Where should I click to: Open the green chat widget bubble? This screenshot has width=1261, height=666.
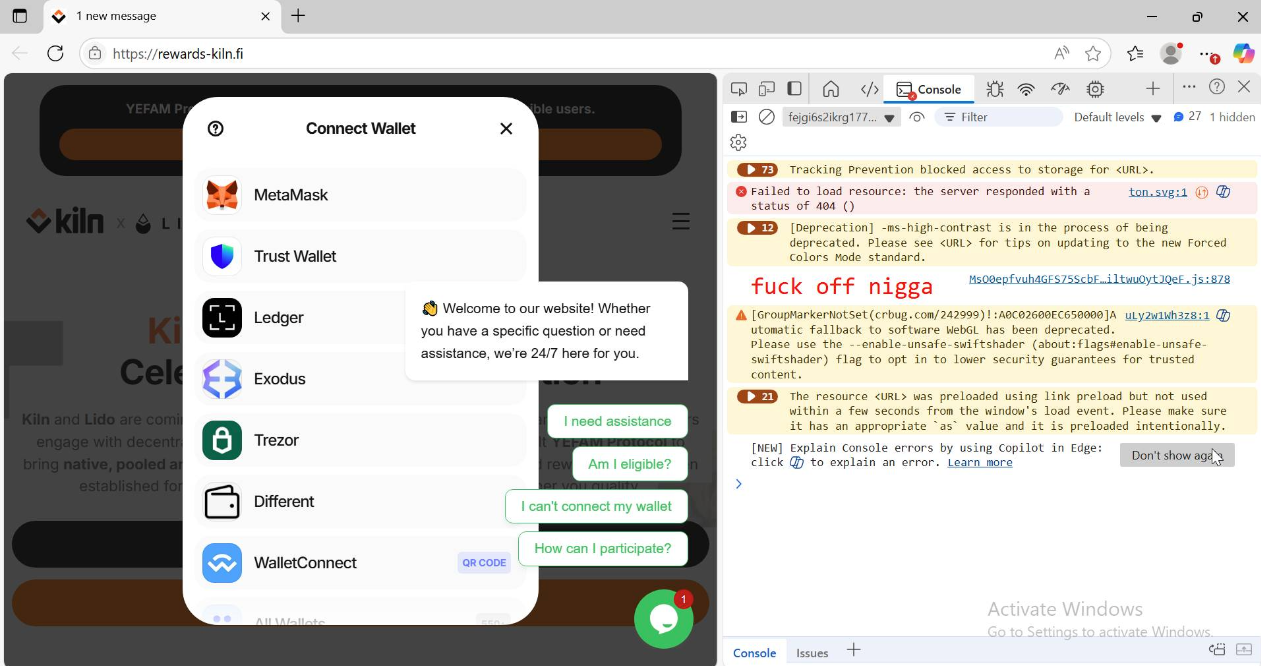click(664, 619)
